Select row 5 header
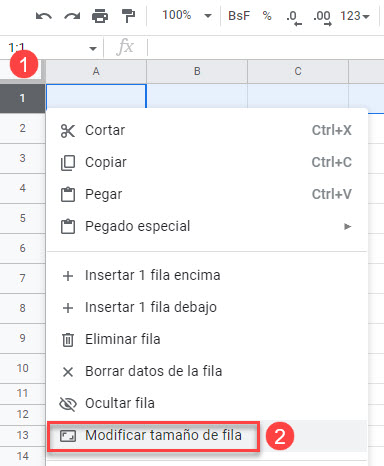Viewport: 384px width, 466px height. [x=22, y=218]
